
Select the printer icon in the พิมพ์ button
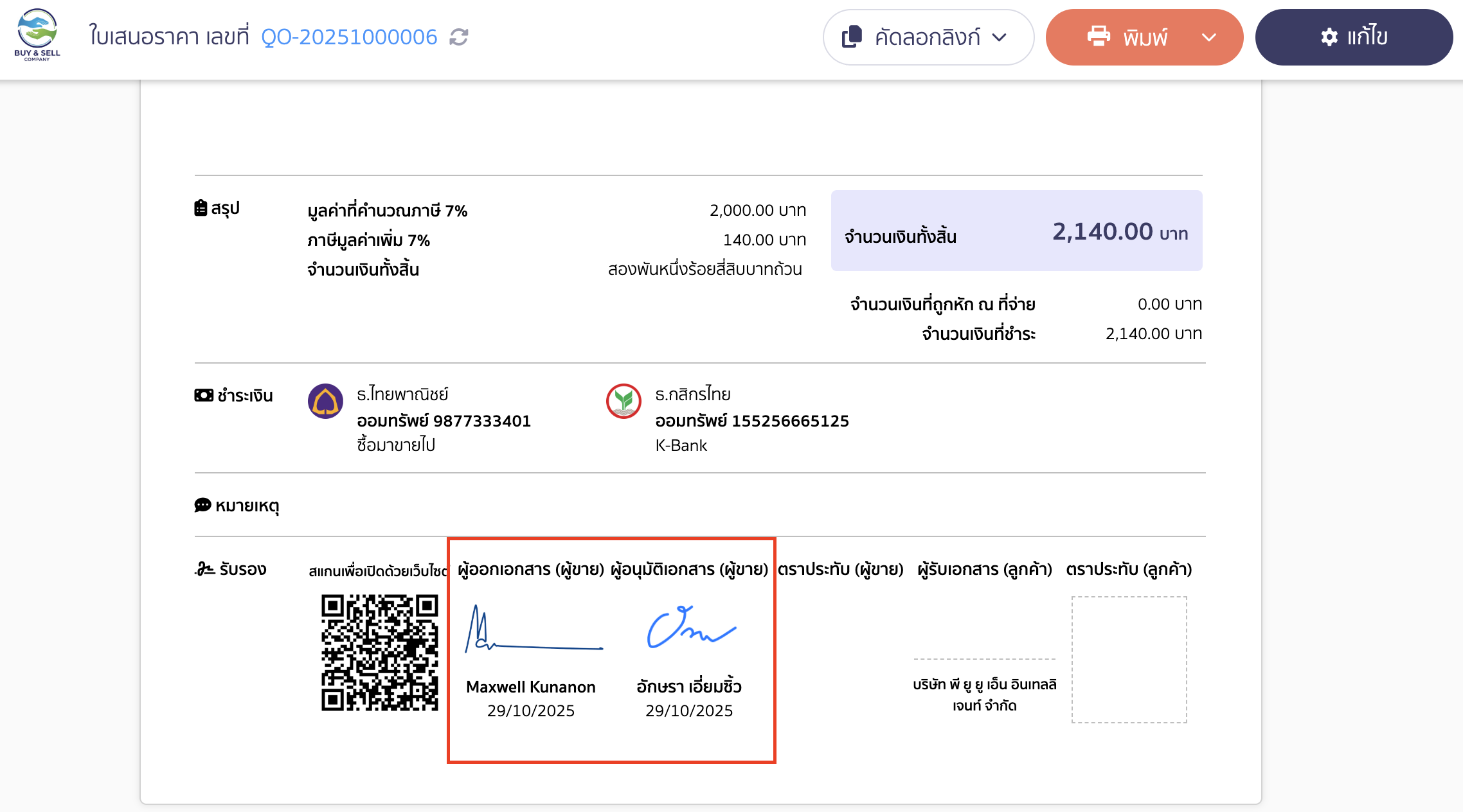(x=1099, y=37)
